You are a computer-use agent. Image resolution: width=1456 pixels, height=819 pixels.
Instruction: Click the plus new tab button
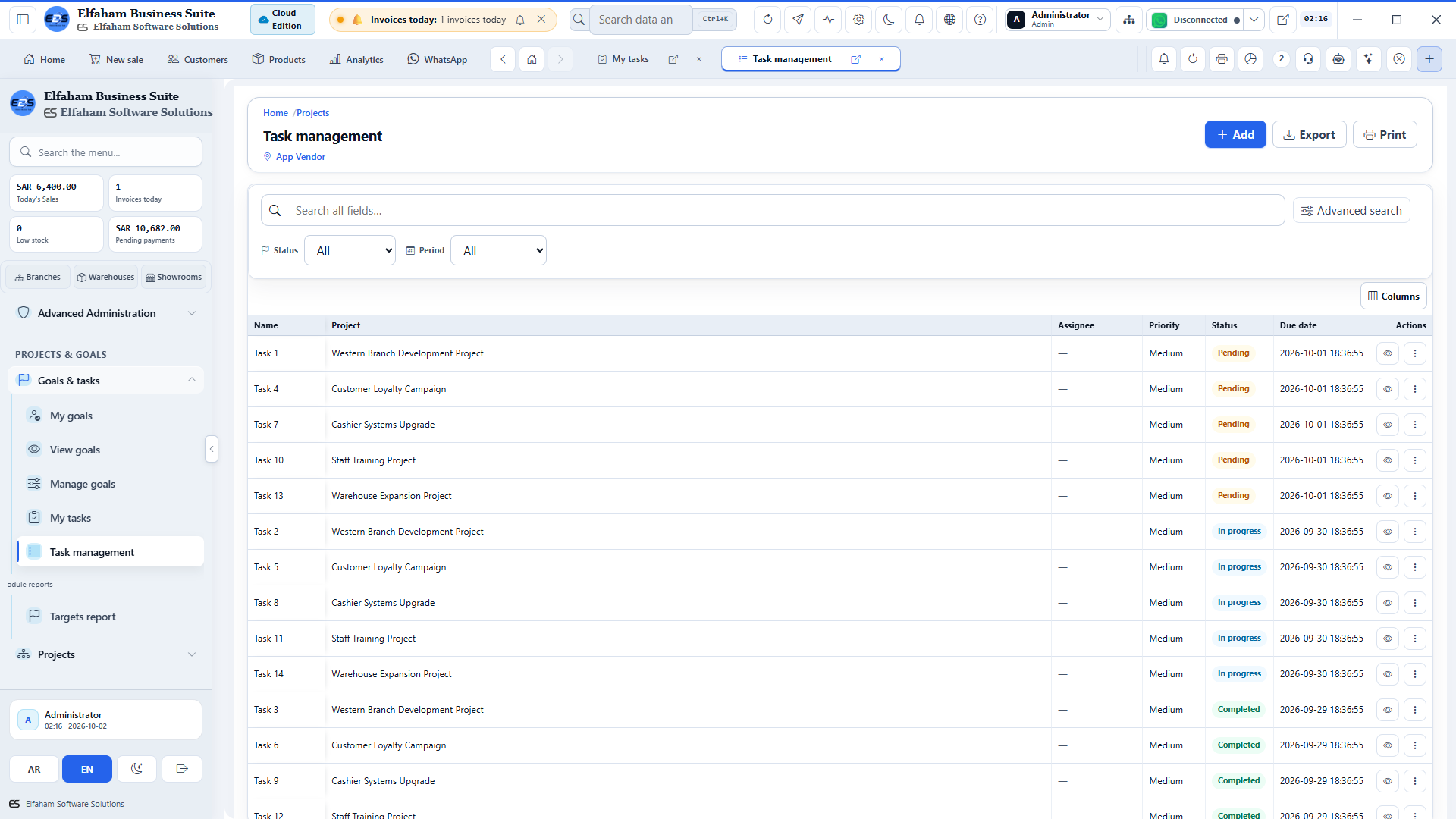[x=1429, y=59]
